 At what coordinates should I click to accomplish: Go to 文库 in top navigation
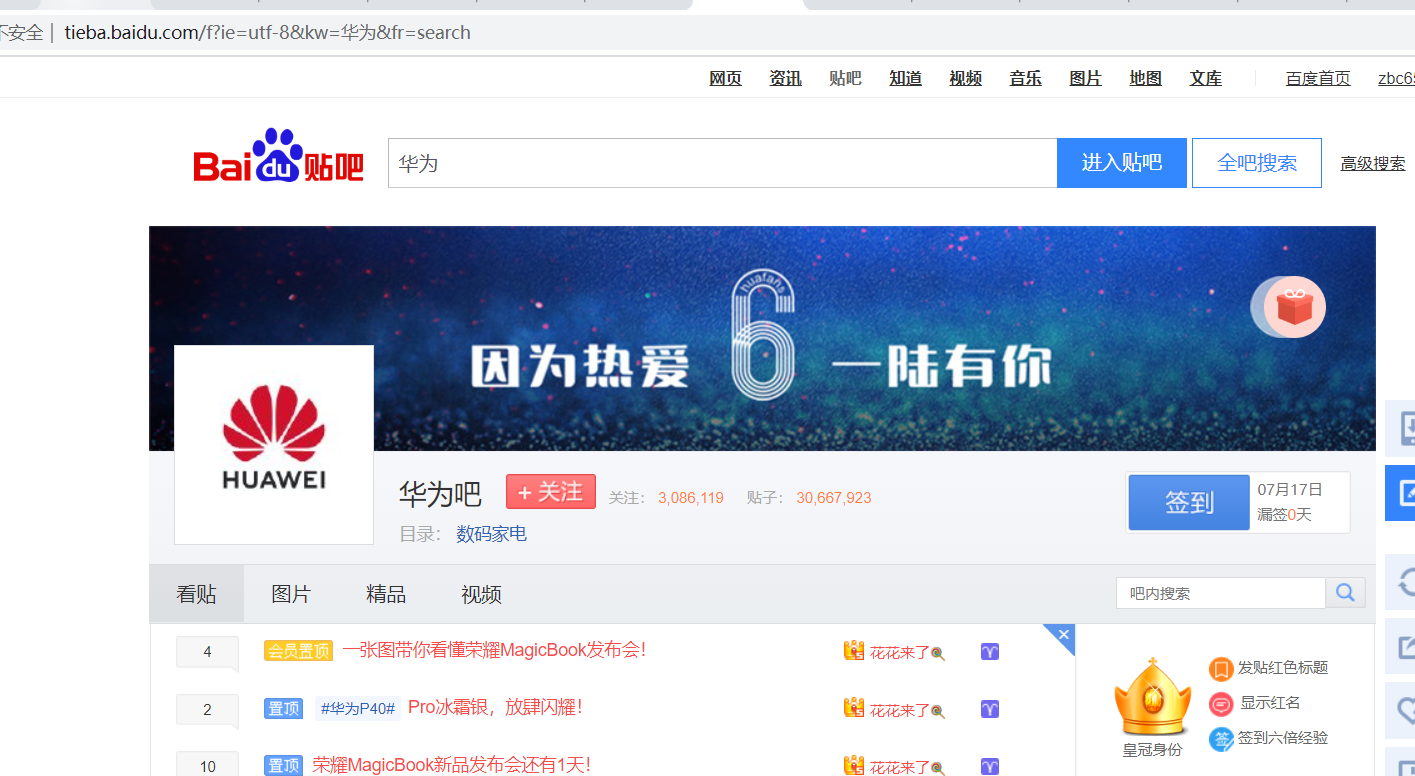[1206, 78]
